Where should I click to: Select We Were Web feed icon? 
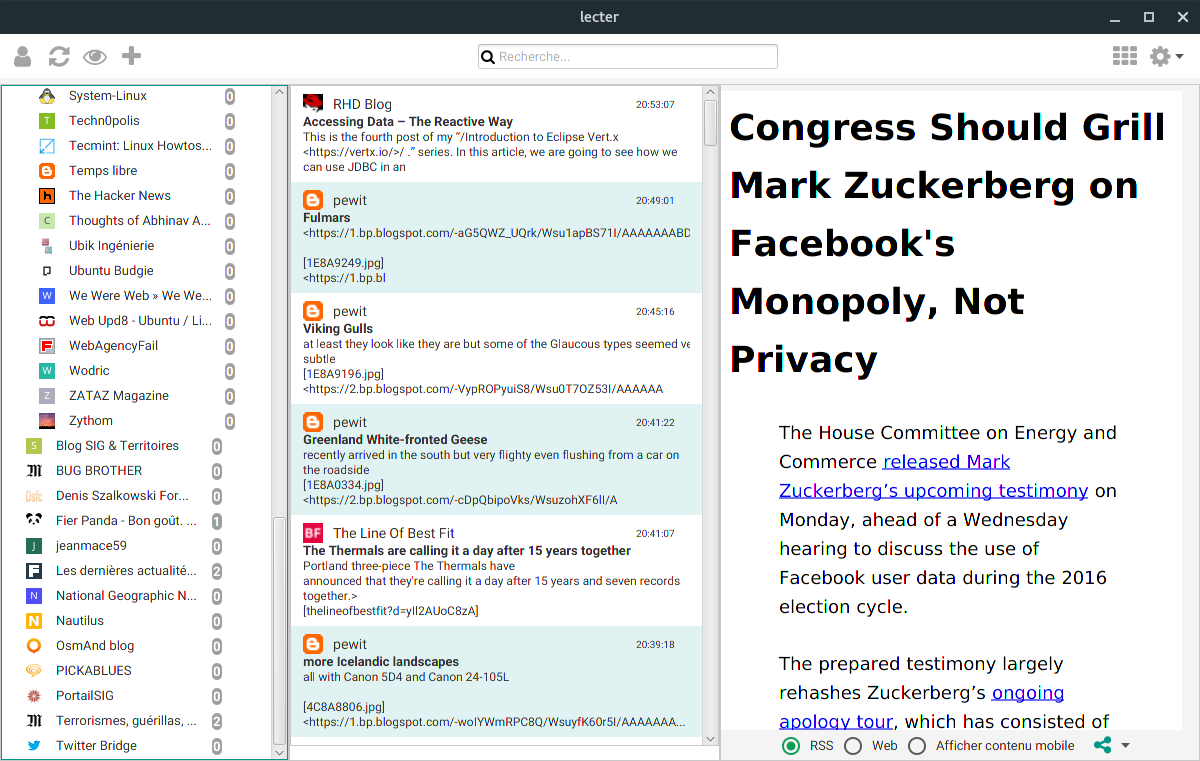point(46,296)
